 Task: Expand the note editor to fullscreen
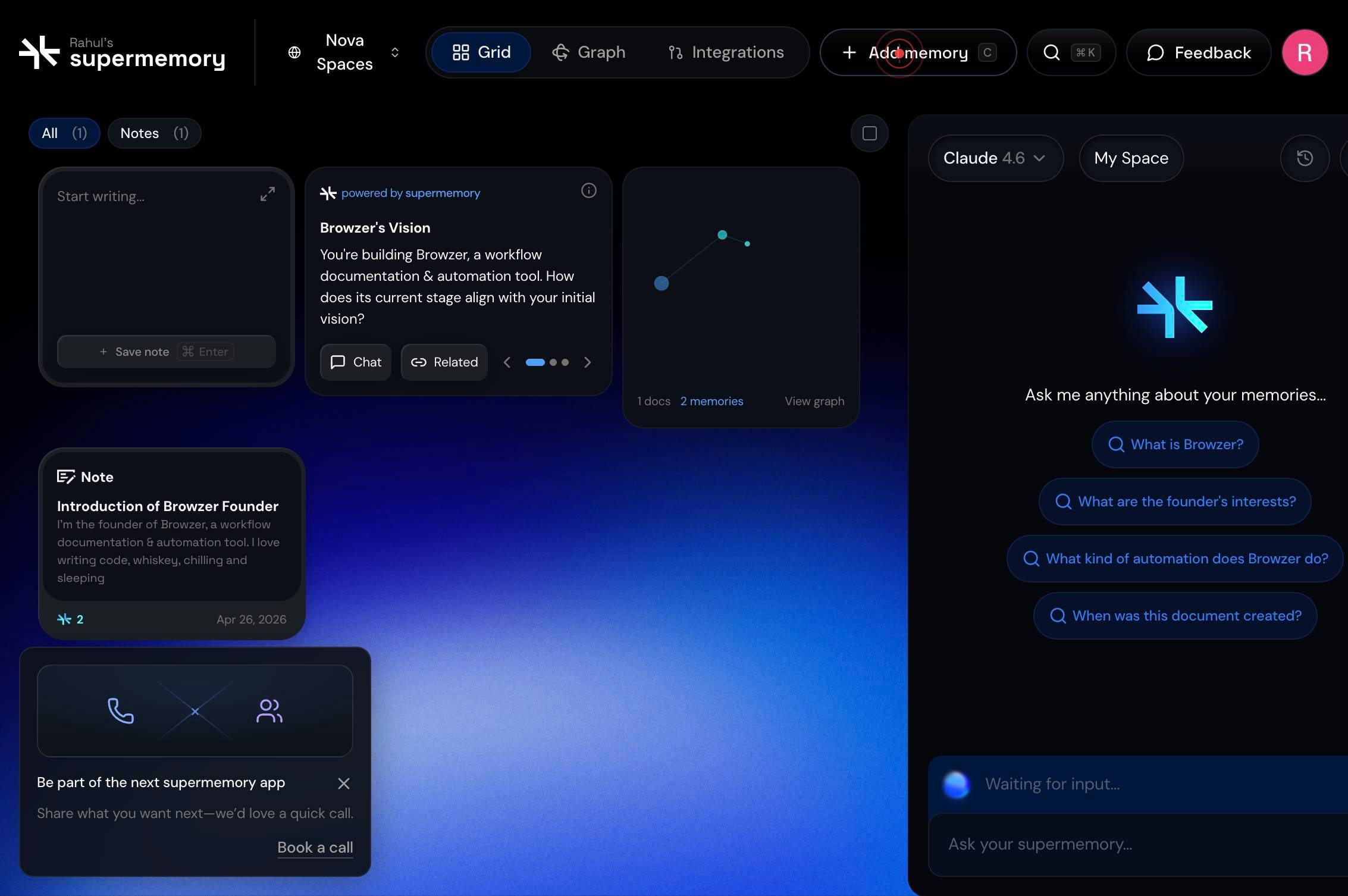[268, 194]
